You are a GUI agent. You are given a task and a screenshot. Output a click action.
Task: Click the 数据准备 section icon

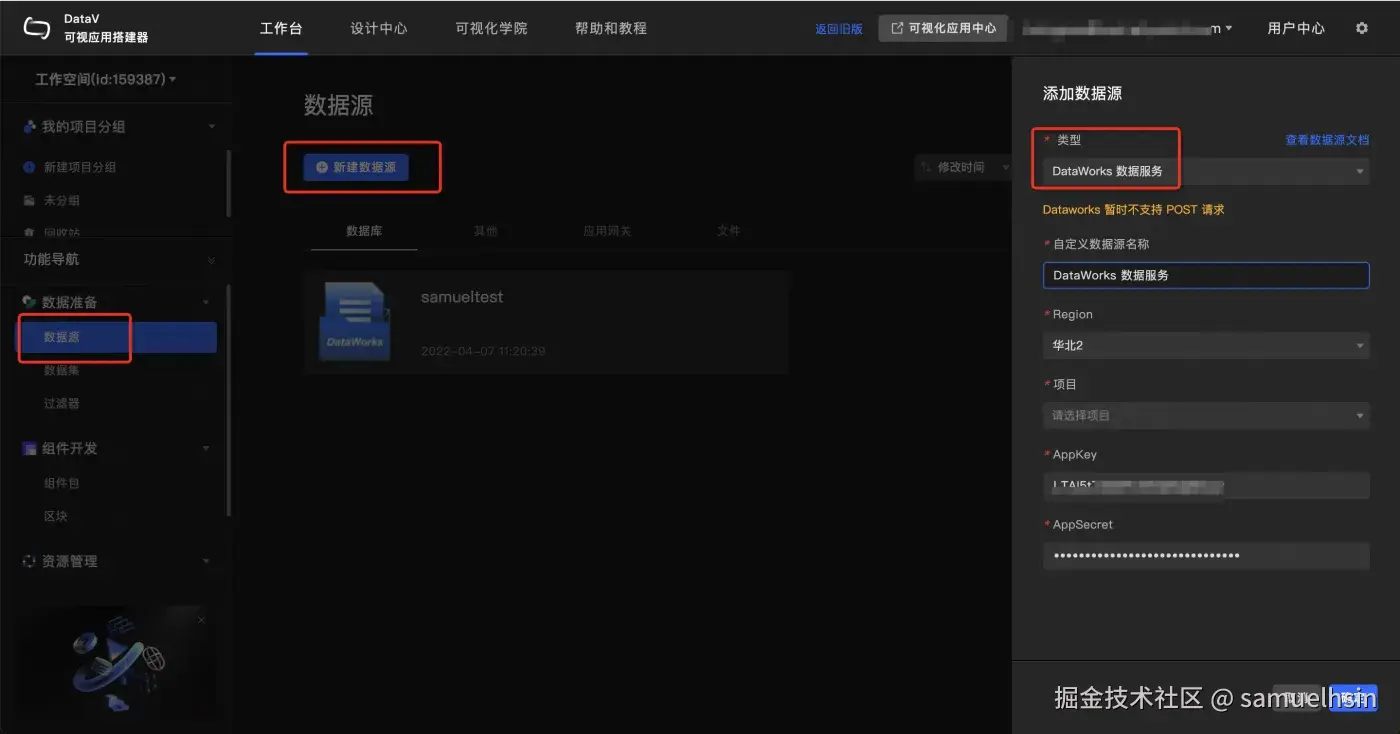tap(29, 301)
